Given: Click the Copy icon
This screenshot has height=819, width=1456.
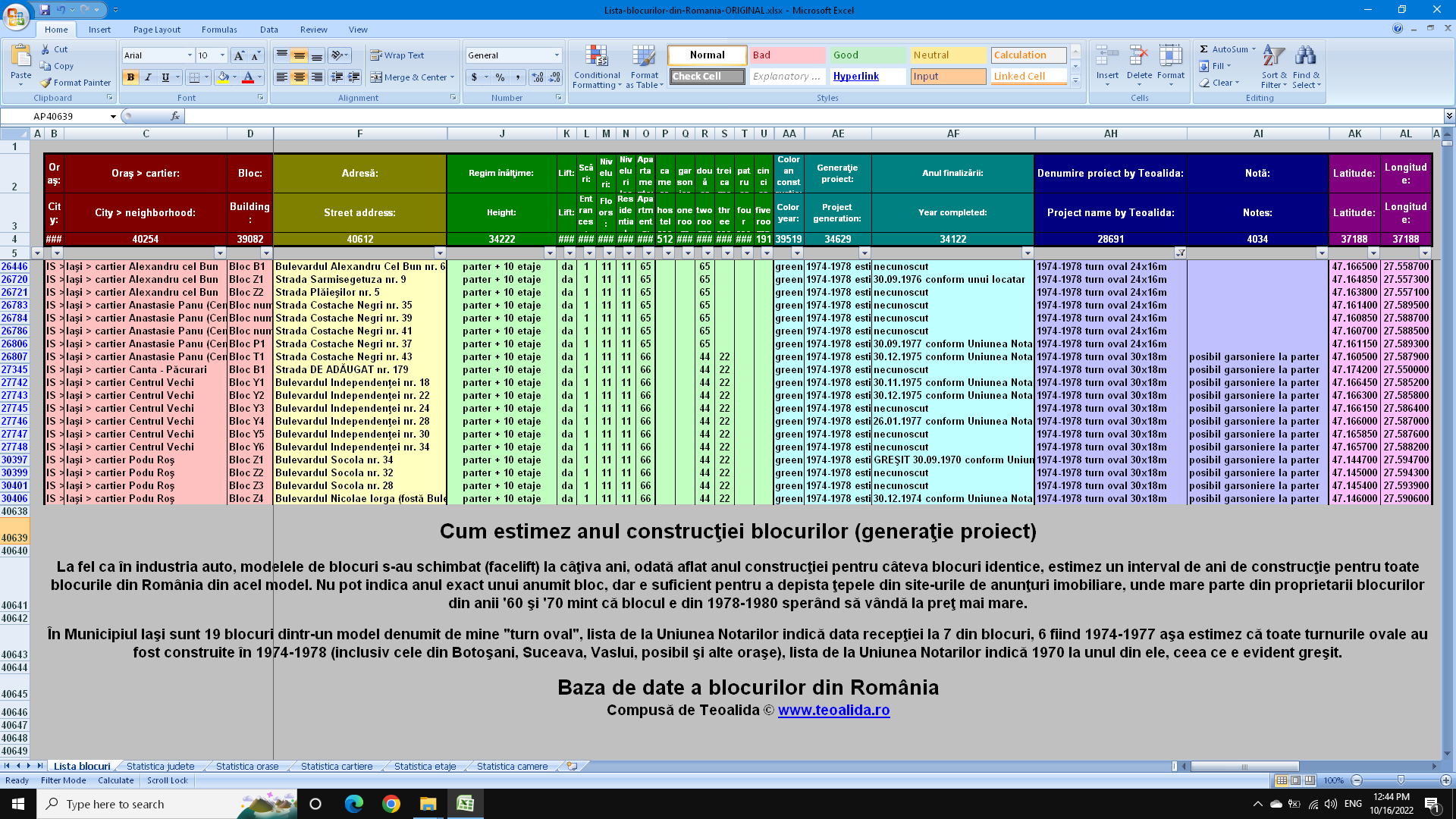Looking at the screenshot, I should (x=45, y=66).
